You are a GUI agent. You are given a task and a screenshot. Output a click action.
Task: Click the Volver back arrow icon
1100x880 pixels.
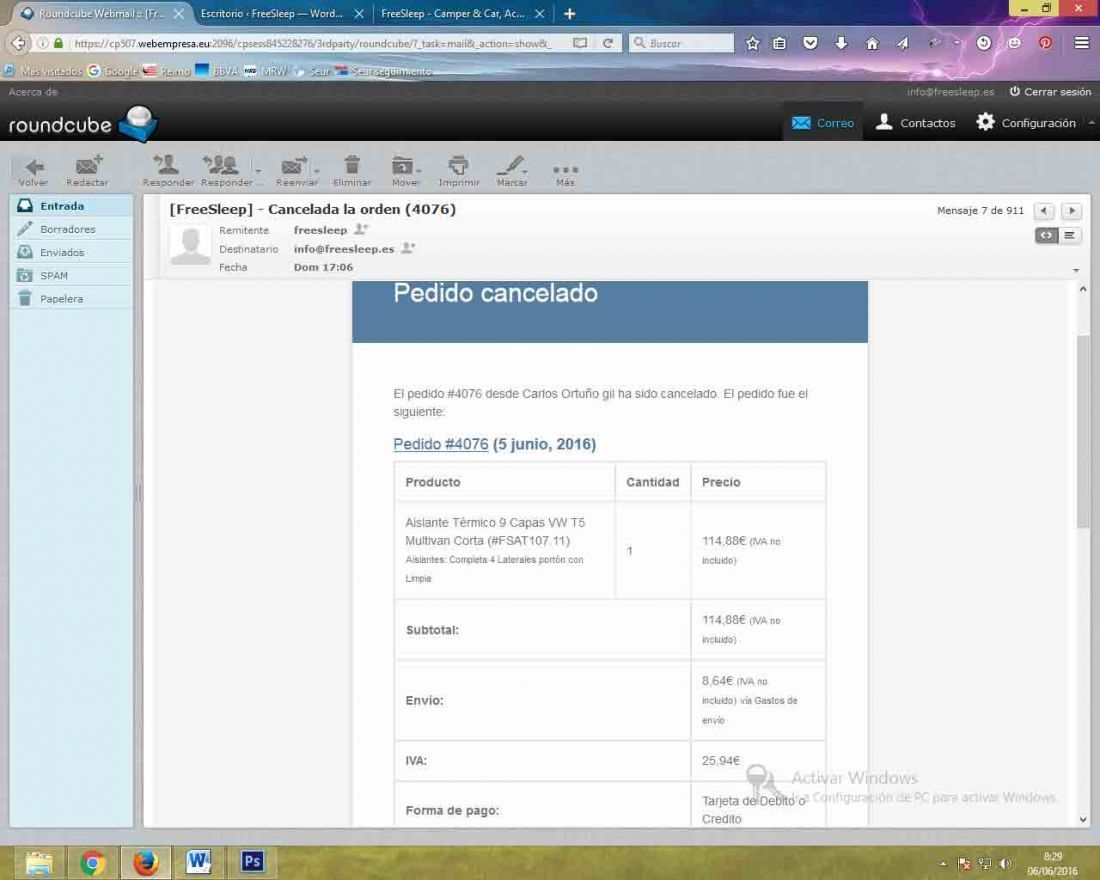pyautogui.click(x=34, y=167)
